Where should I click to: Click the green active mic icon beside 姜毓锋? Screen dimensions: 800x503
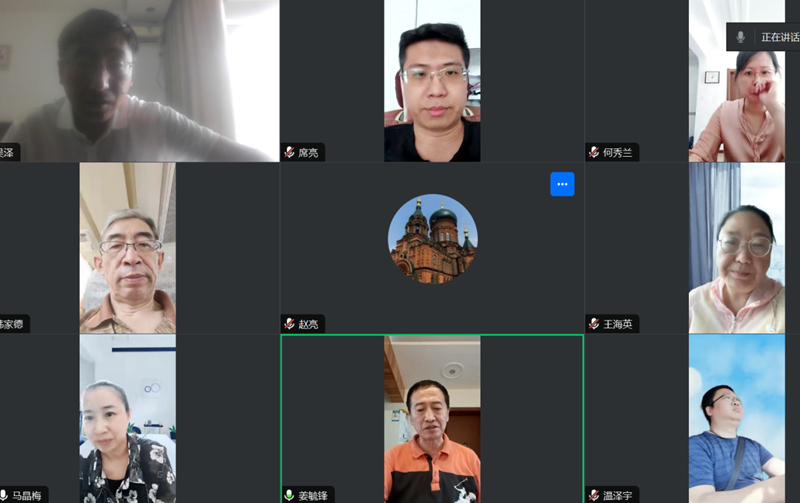290,495
